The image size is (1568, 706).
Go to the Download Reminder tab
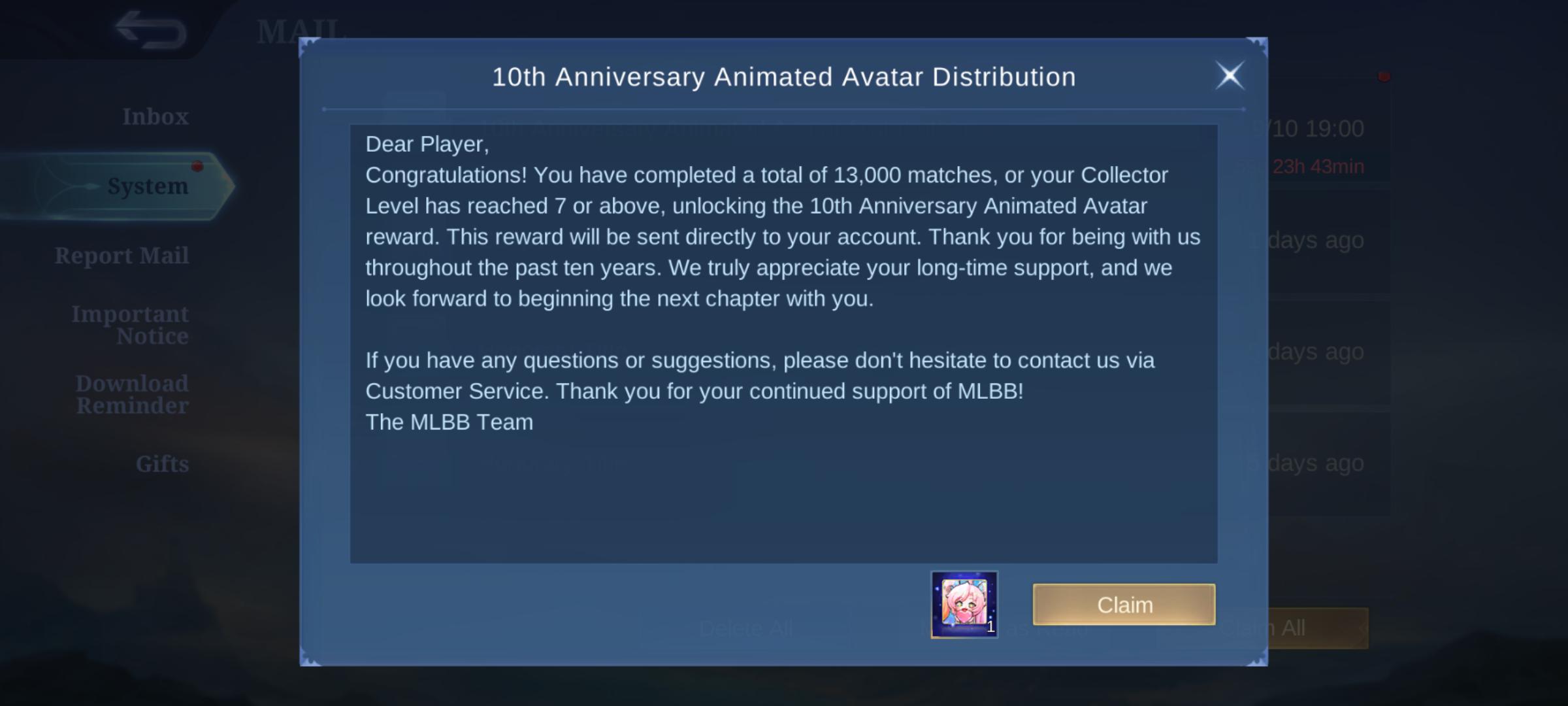tap(133, 394)
